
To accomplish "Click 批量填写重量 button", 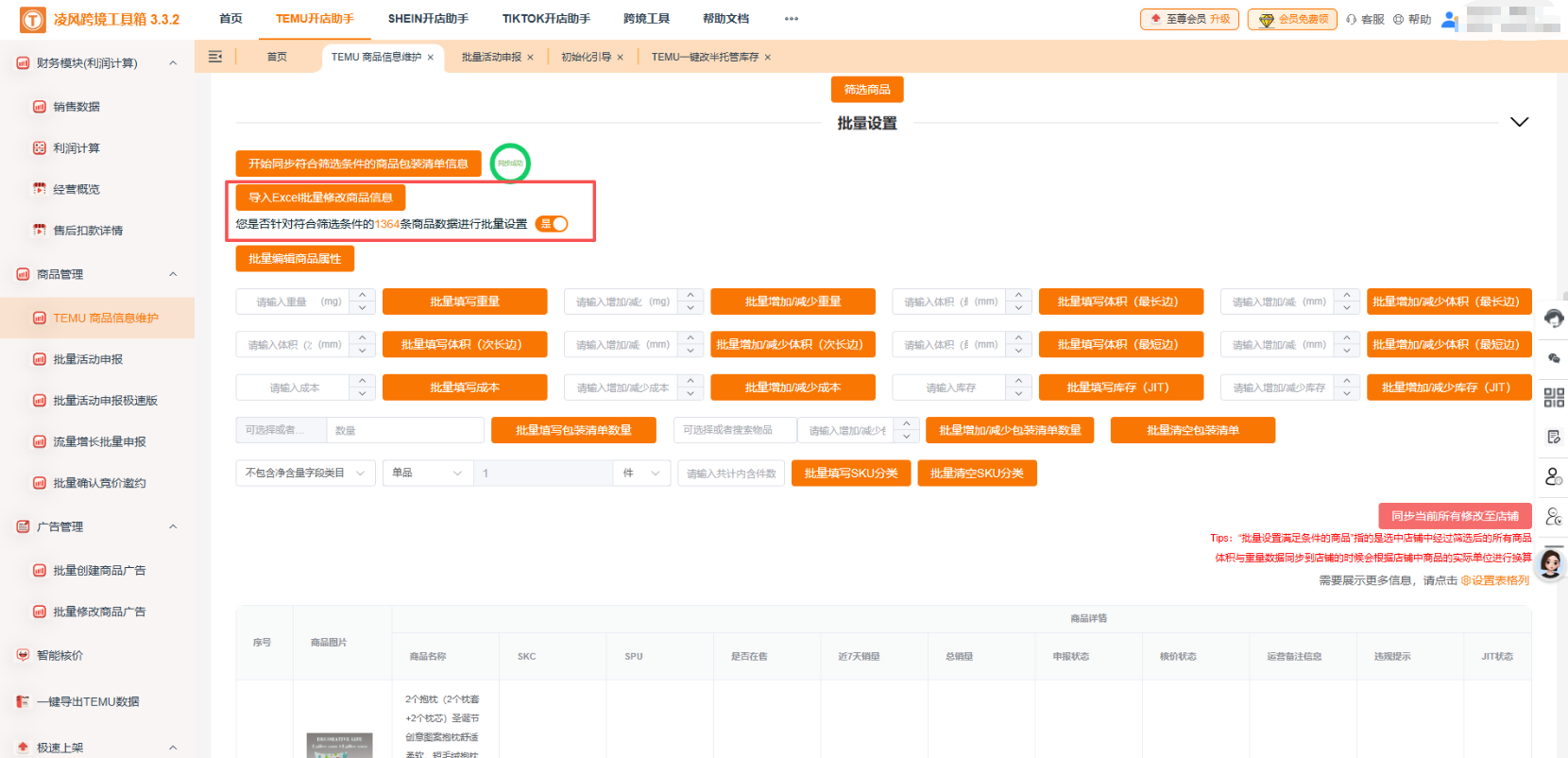I will click(465, 301).
